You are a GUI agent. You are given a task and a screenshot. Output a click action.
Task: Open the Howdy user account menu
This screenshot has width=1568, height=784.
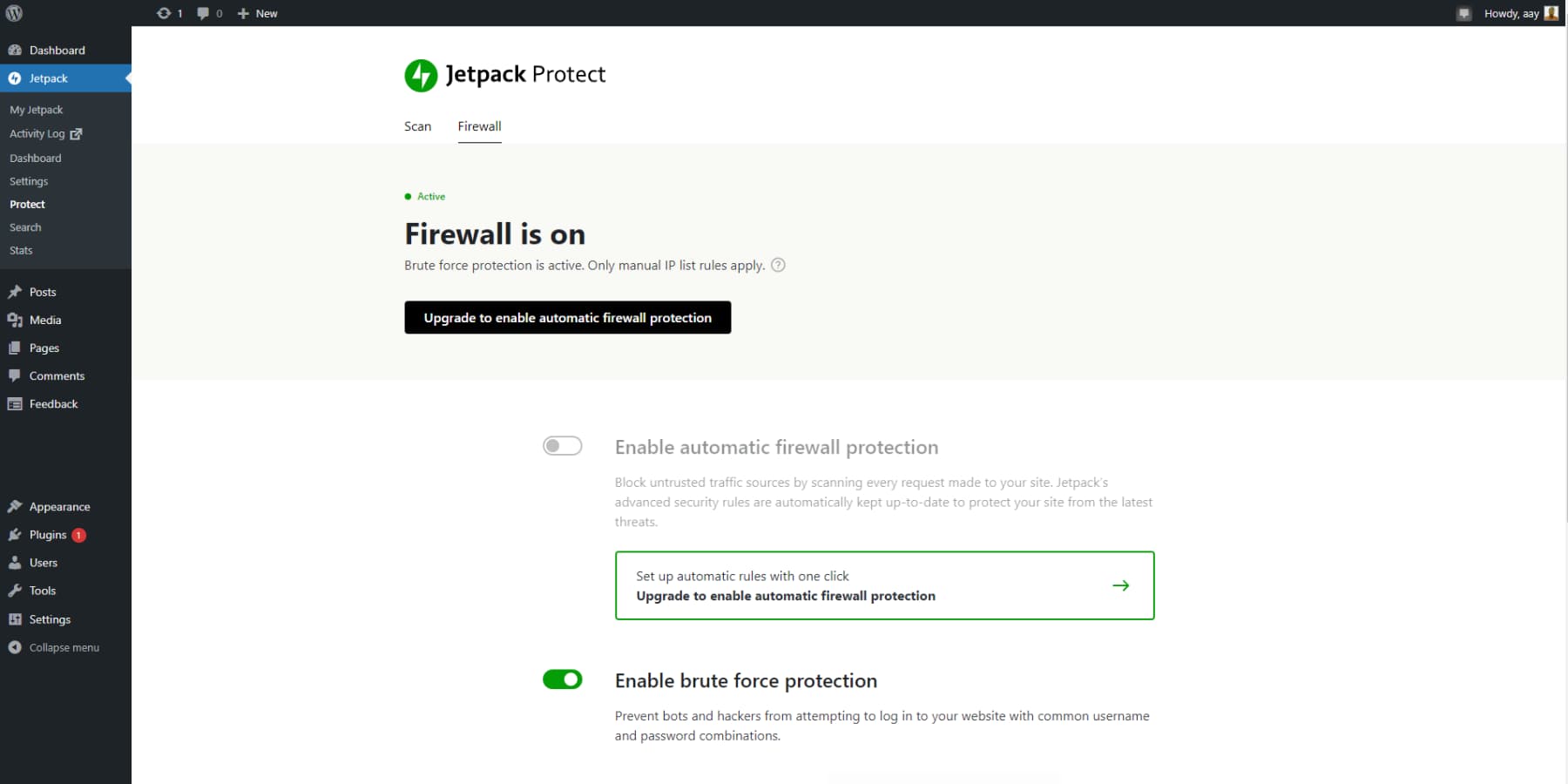tap(1511, 13)
